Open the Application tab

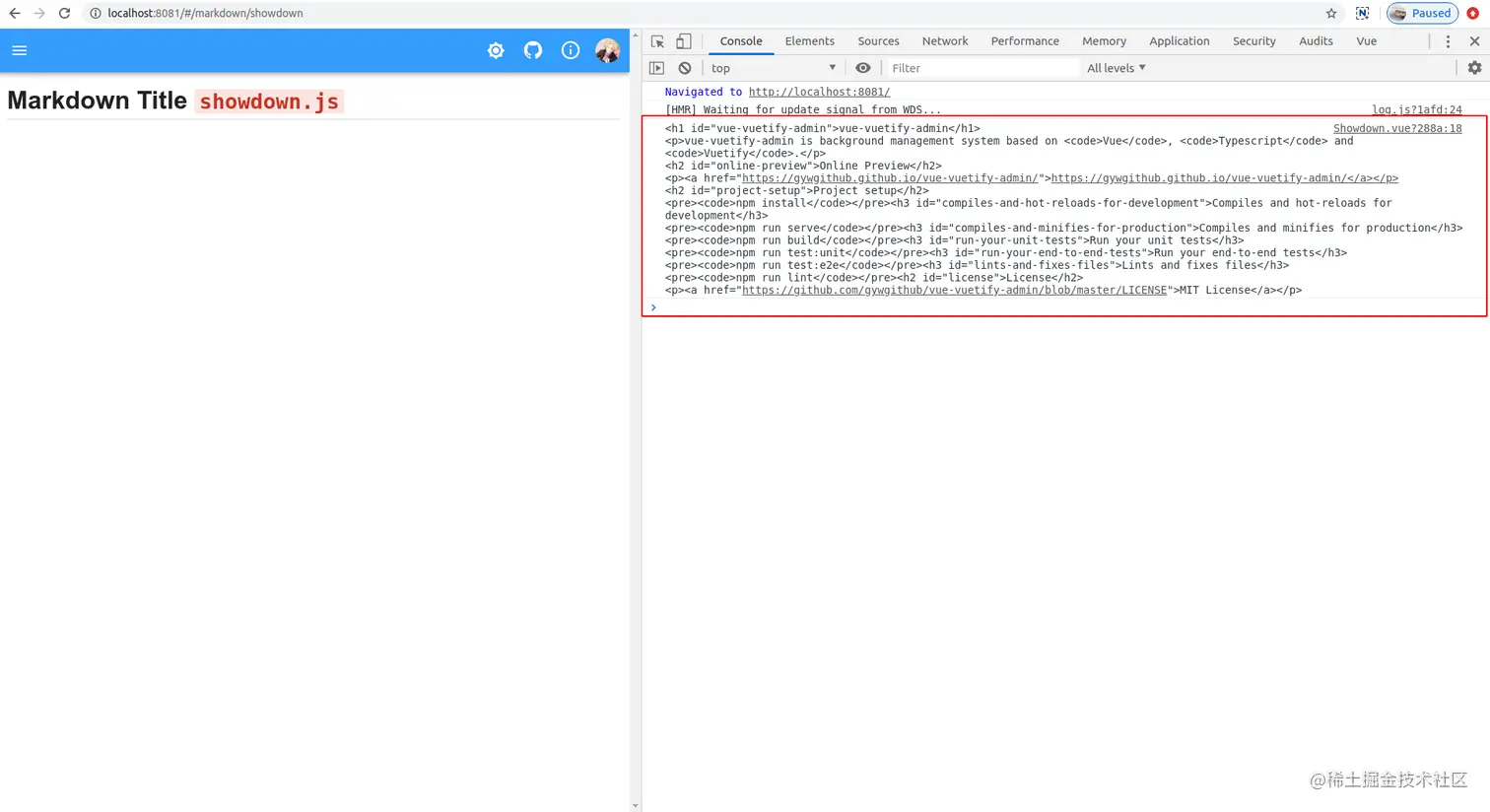point(1179,41)
